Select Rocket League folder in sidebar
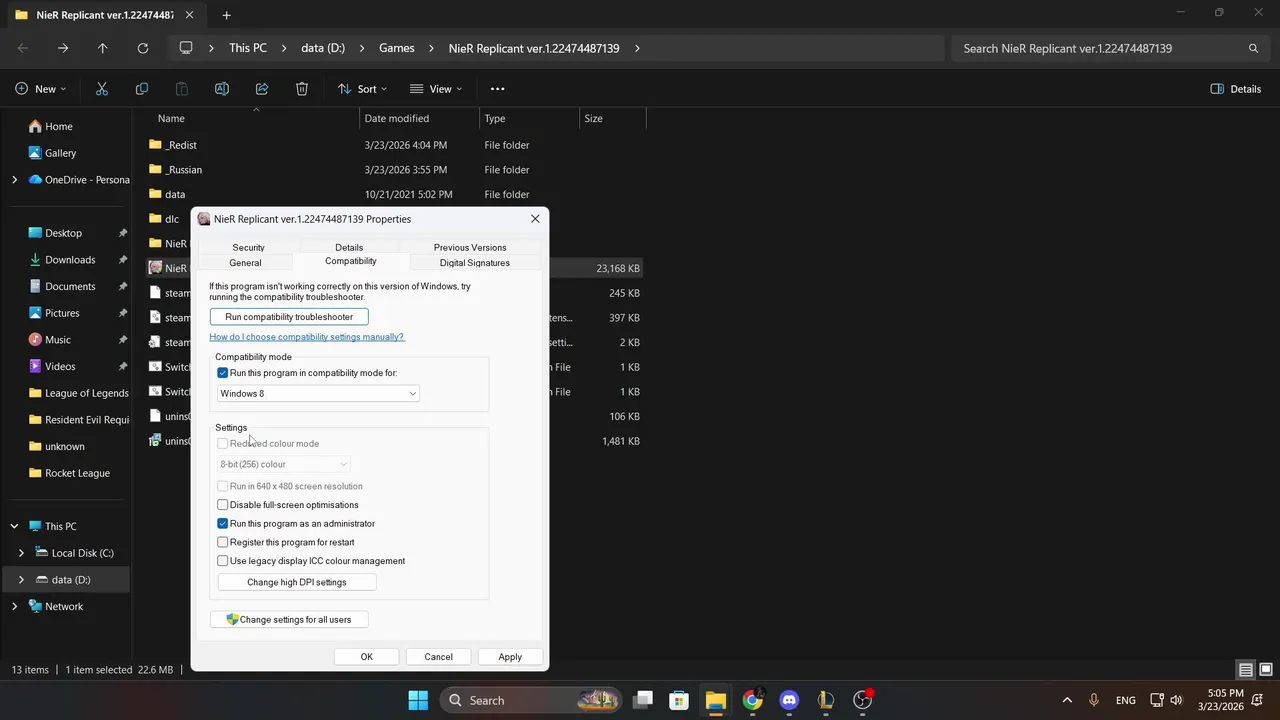Image resolution: width=1280 pixels, height=720 pixels. point(77,473)
